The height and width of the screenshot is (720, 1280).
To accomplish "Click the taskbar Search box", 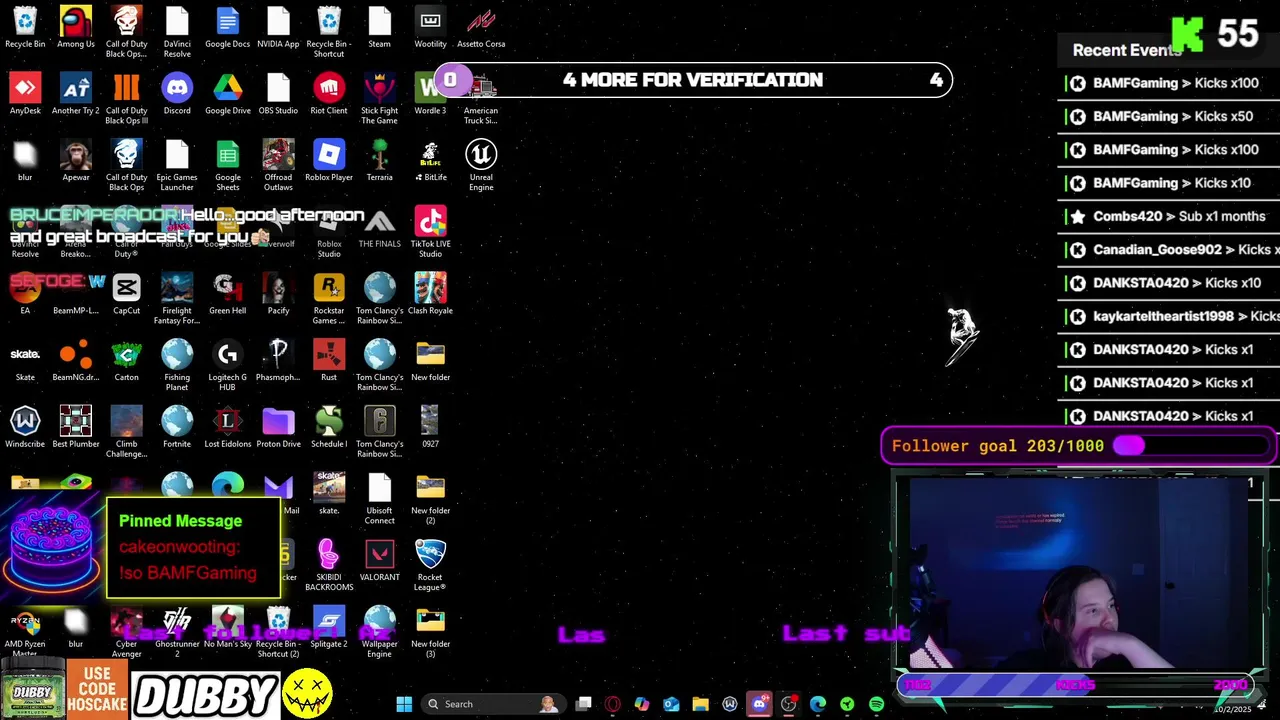I will 492,704.
